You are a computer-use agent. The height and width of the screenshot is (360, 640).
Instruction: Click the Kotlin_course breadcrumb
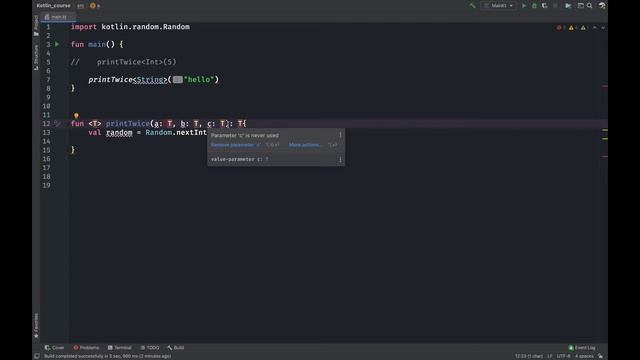point(53,6)
